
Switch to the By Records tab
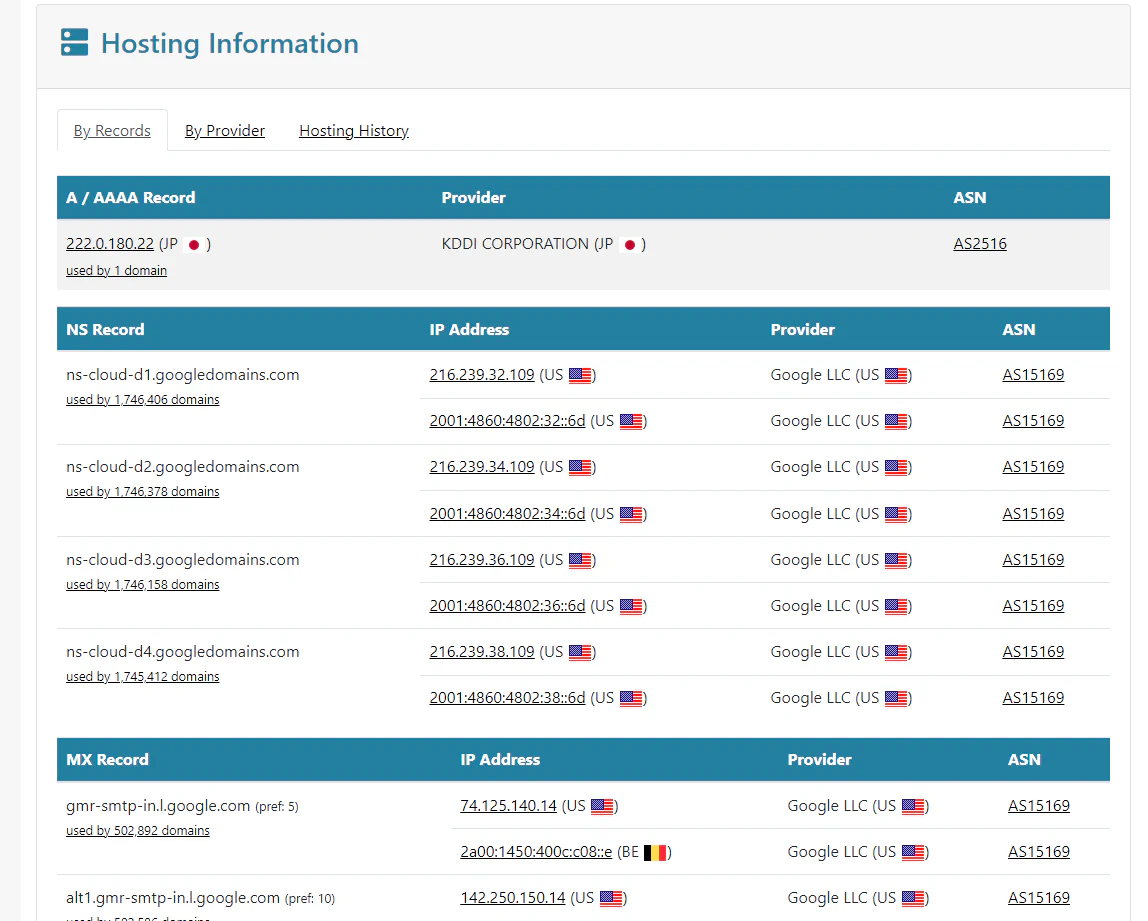112,131
